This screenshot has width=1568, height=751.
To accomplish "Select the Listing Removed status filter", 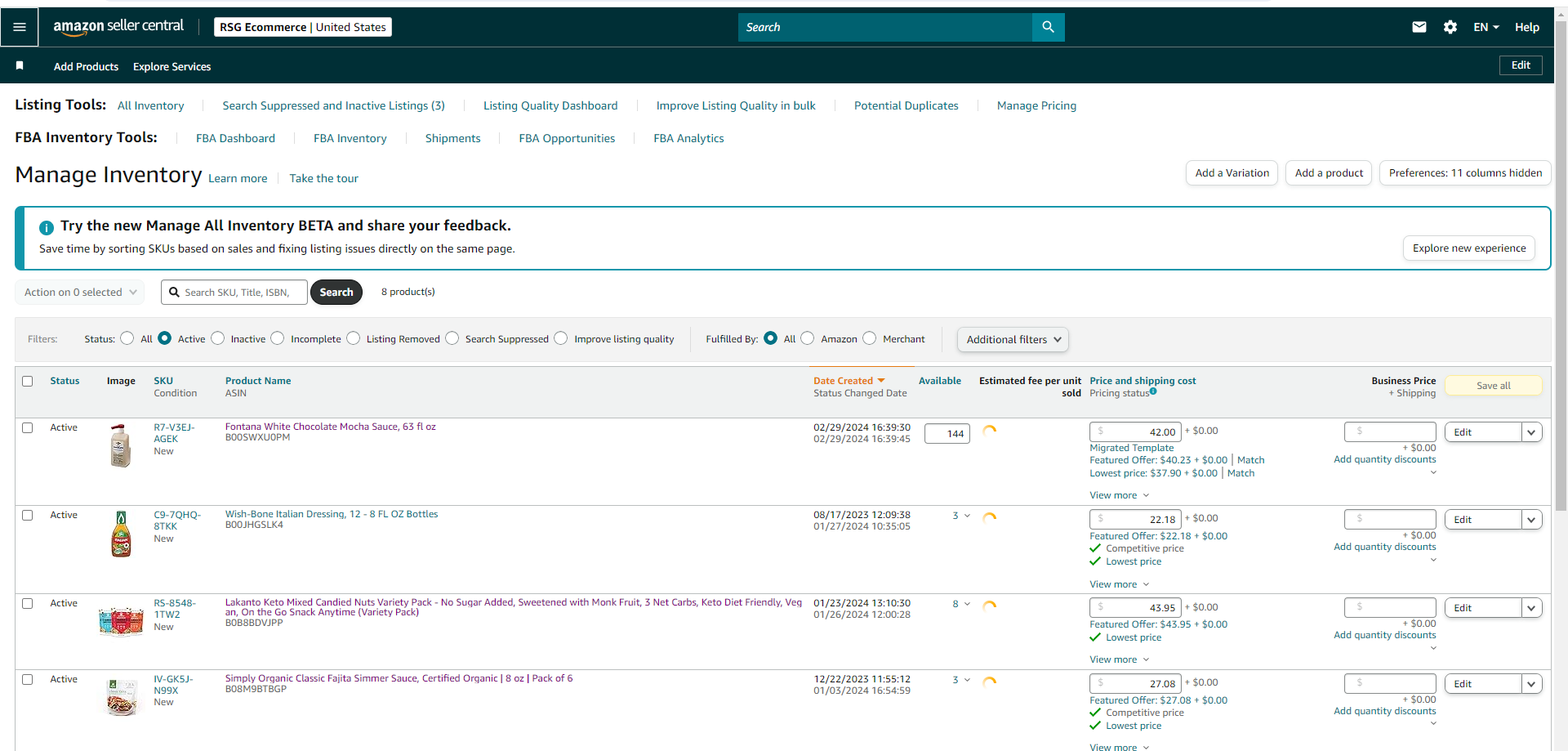I will (x=354, y=338).
